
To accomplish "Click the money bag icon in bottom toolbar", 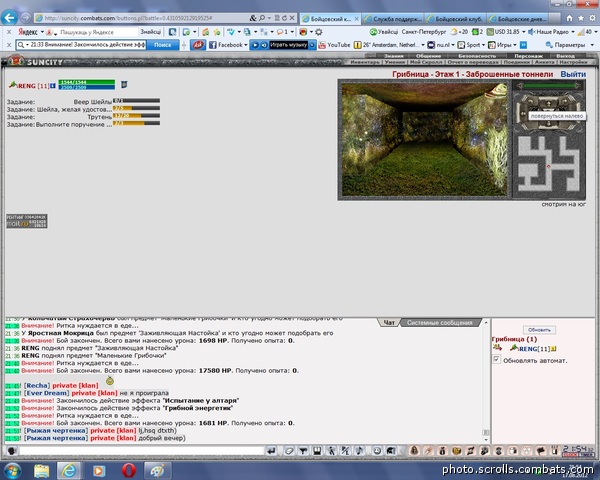I will point(442,451).
